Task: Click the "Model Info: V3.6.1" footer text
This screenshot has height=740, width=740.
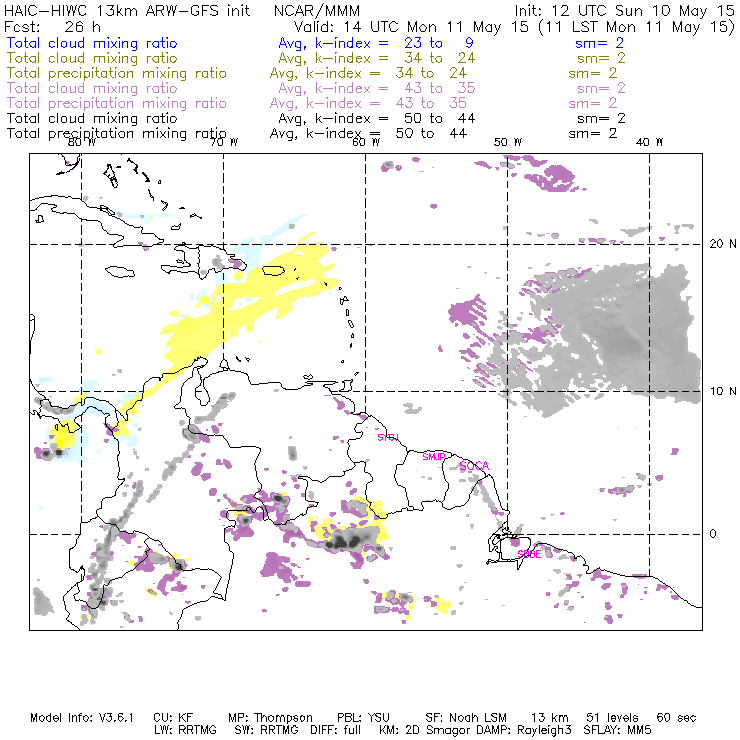Action: point(82,718)
